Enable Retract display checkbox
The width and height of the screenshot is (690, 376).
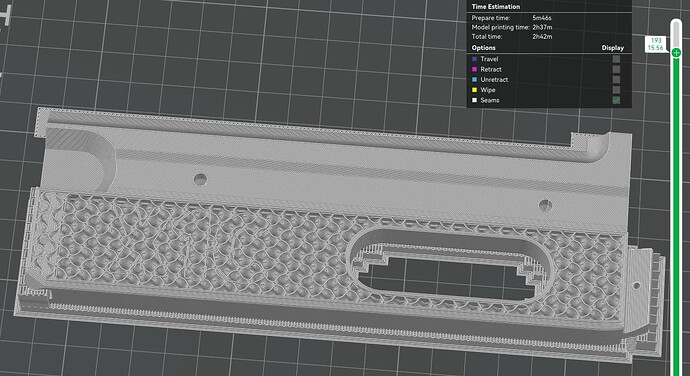point(616,70)
